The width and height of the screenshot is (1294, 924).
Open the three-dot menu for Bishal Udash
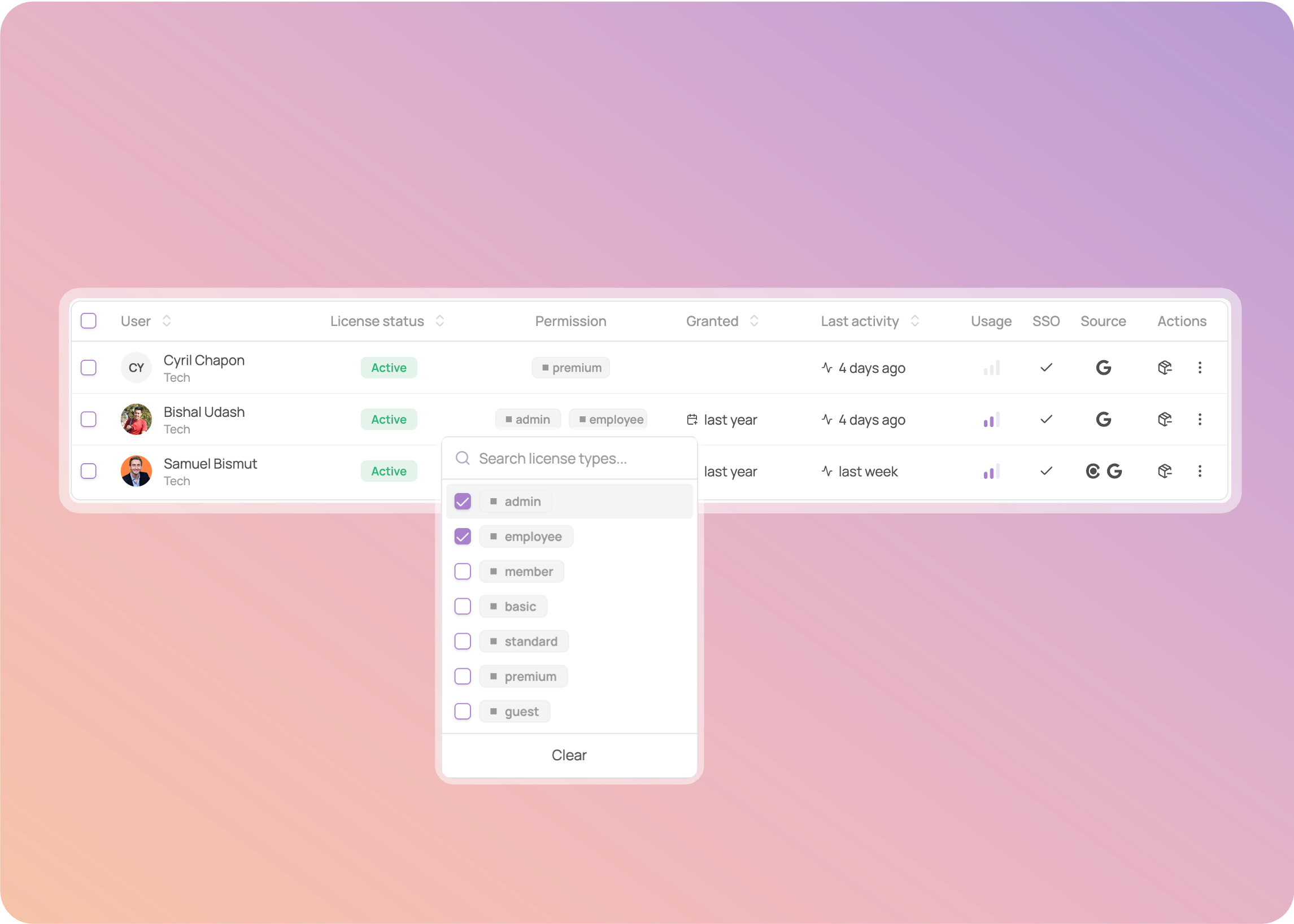pos(1200,419)
